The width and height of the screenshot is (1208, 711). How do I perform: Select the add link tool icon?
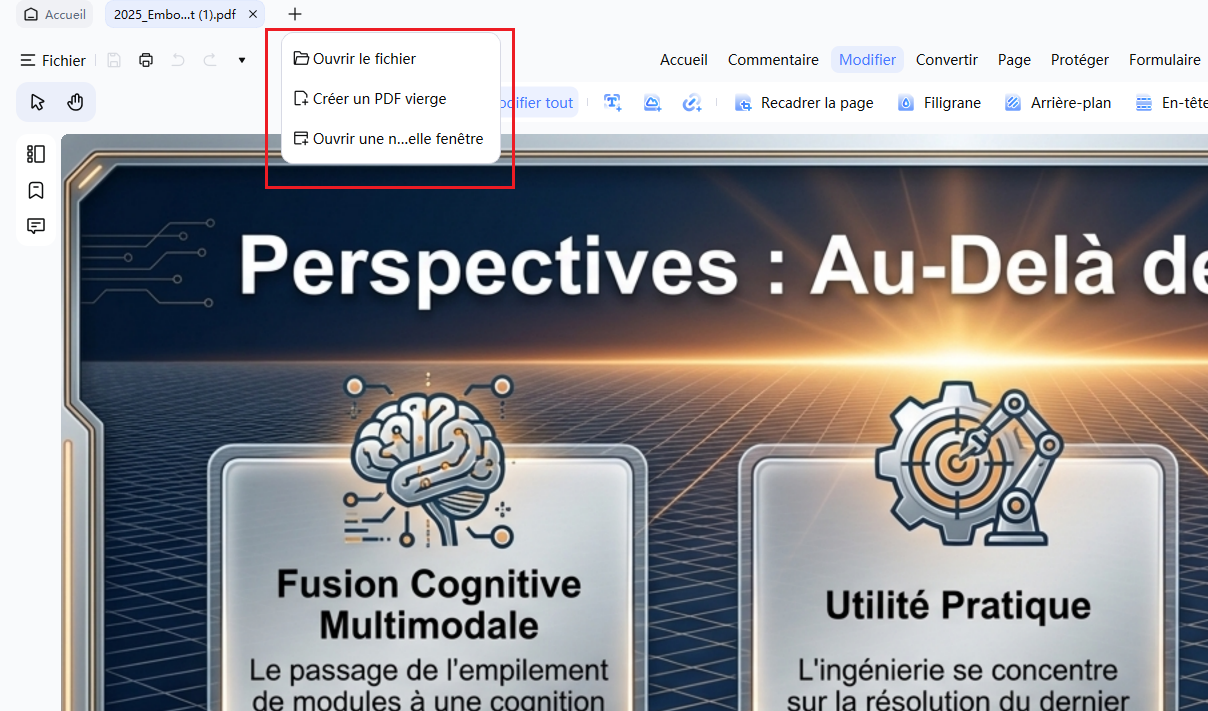coord(692,103)
